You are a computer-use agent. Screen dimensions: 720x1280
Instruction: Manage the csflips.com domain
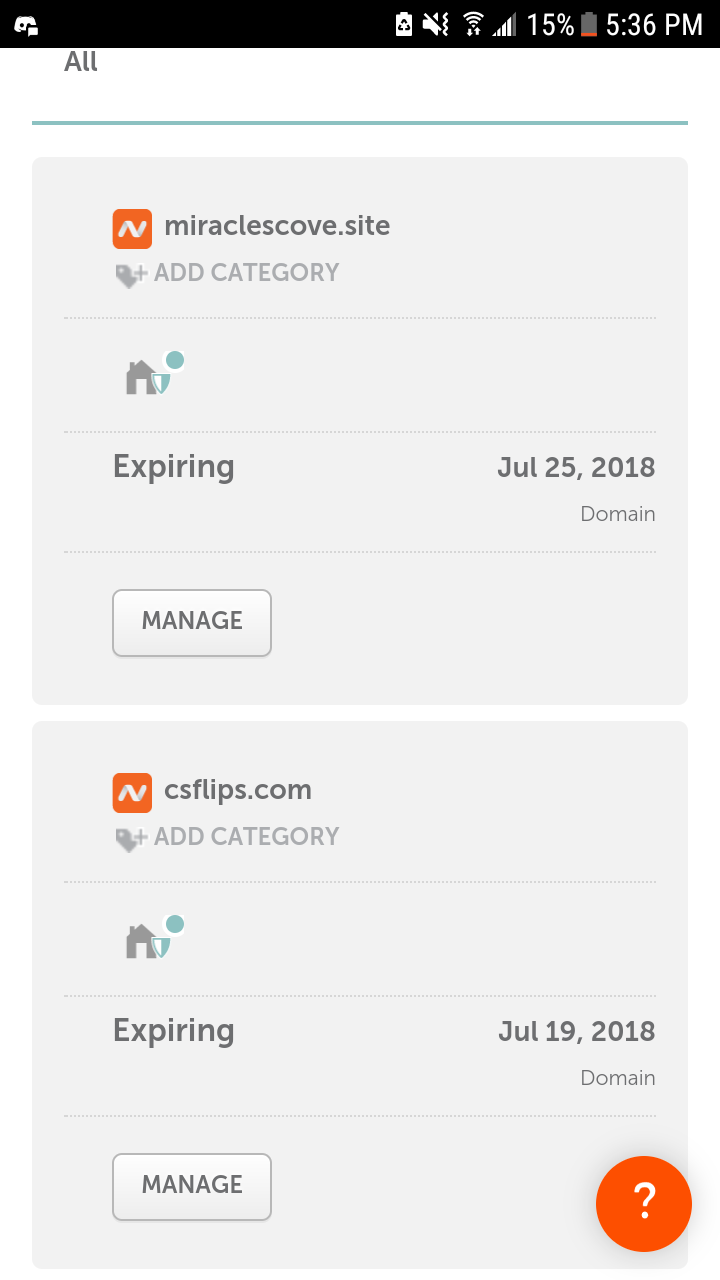coord(192,1186)
